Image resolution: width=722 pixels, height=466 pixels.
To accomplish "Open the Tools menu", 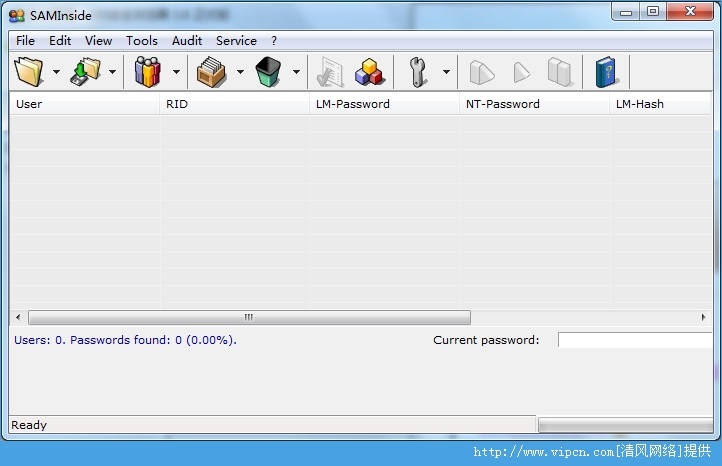I will [x=142, y=41].
